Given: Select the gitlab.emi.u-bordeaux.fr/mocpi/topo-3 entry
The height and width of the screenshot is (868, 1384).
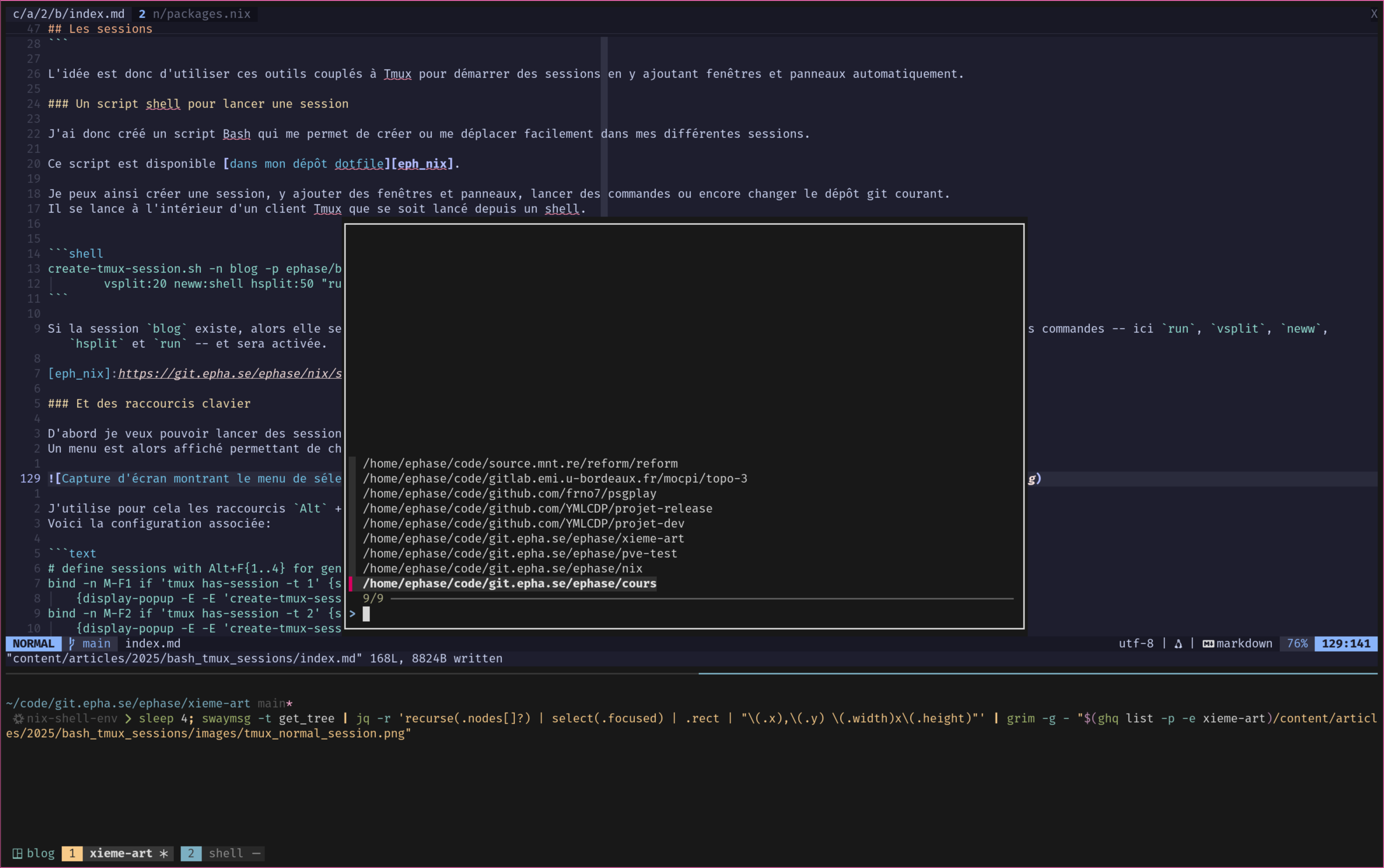Looking at the screenshot, I should [555, 478].
